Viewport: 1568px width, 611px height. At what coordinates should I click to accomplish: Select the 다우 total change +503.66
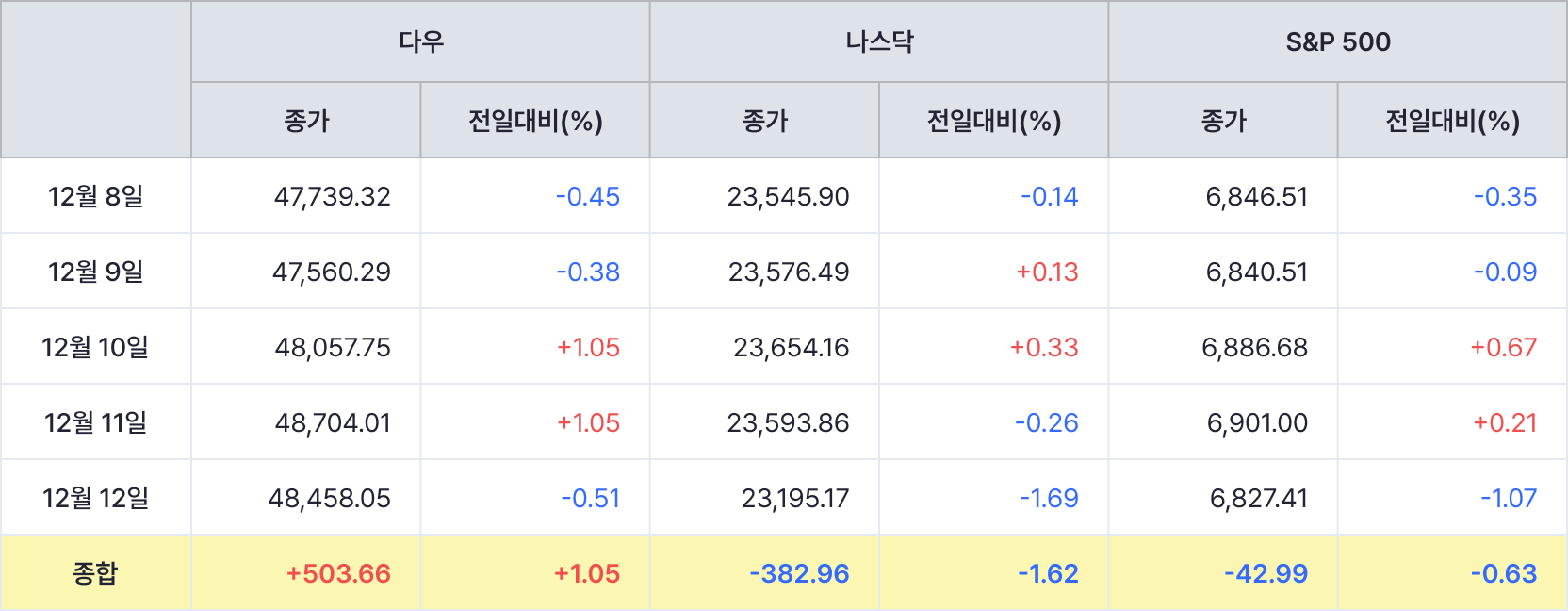[x=338, y=573]
